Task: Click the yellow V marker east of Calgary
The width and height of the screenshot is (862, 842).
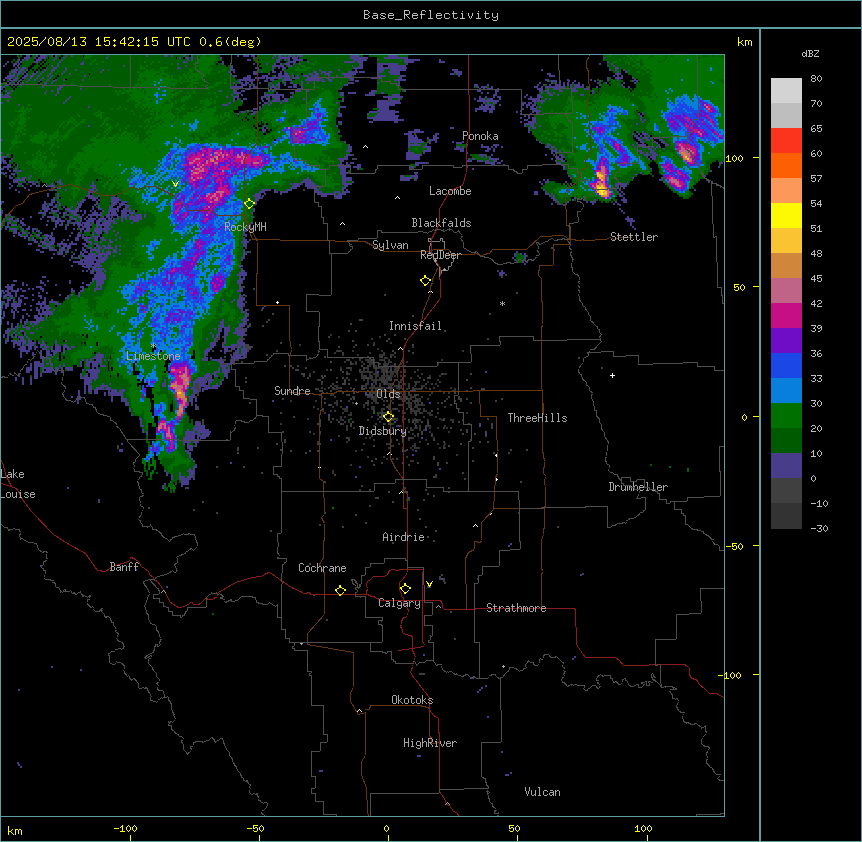Action: (x=429, y=584)
